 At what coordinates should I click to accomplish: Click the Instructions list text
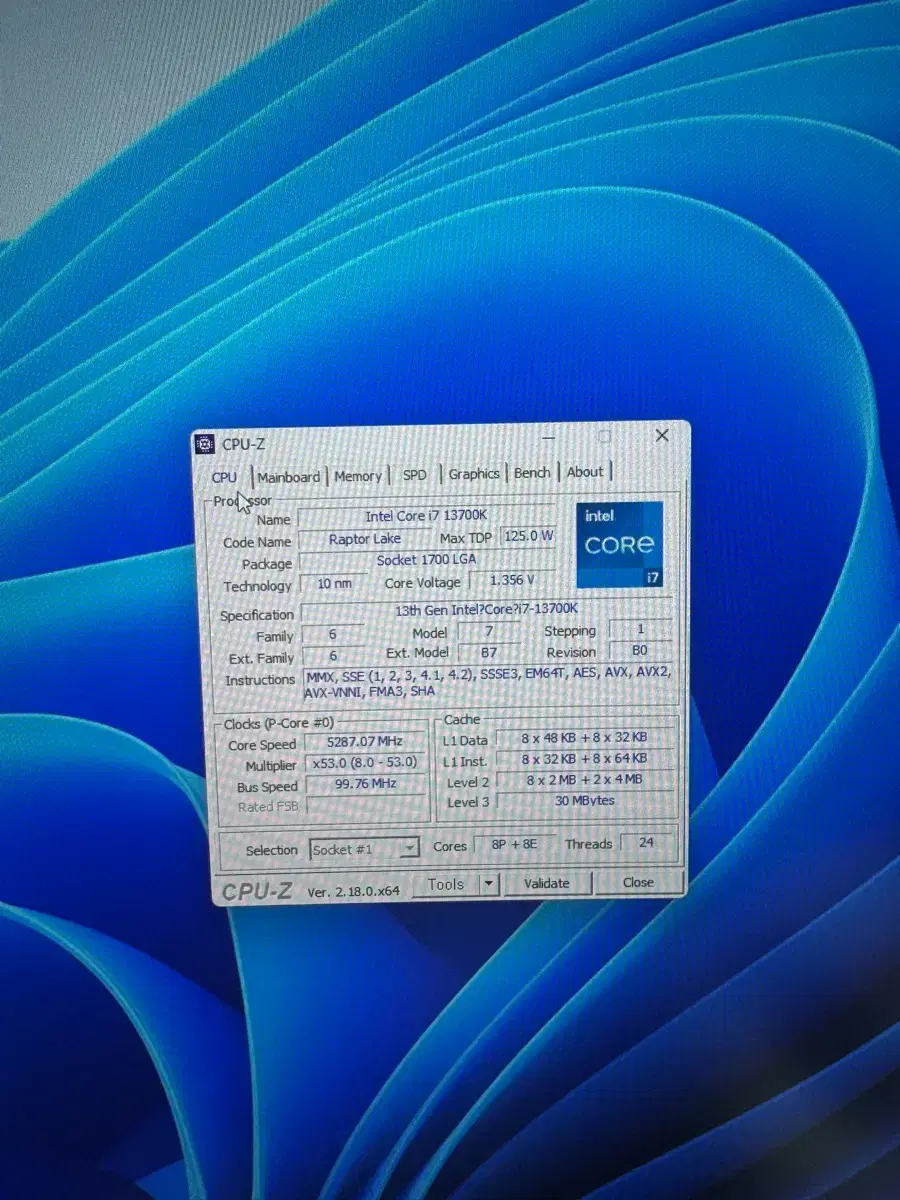tap(487, 682)
